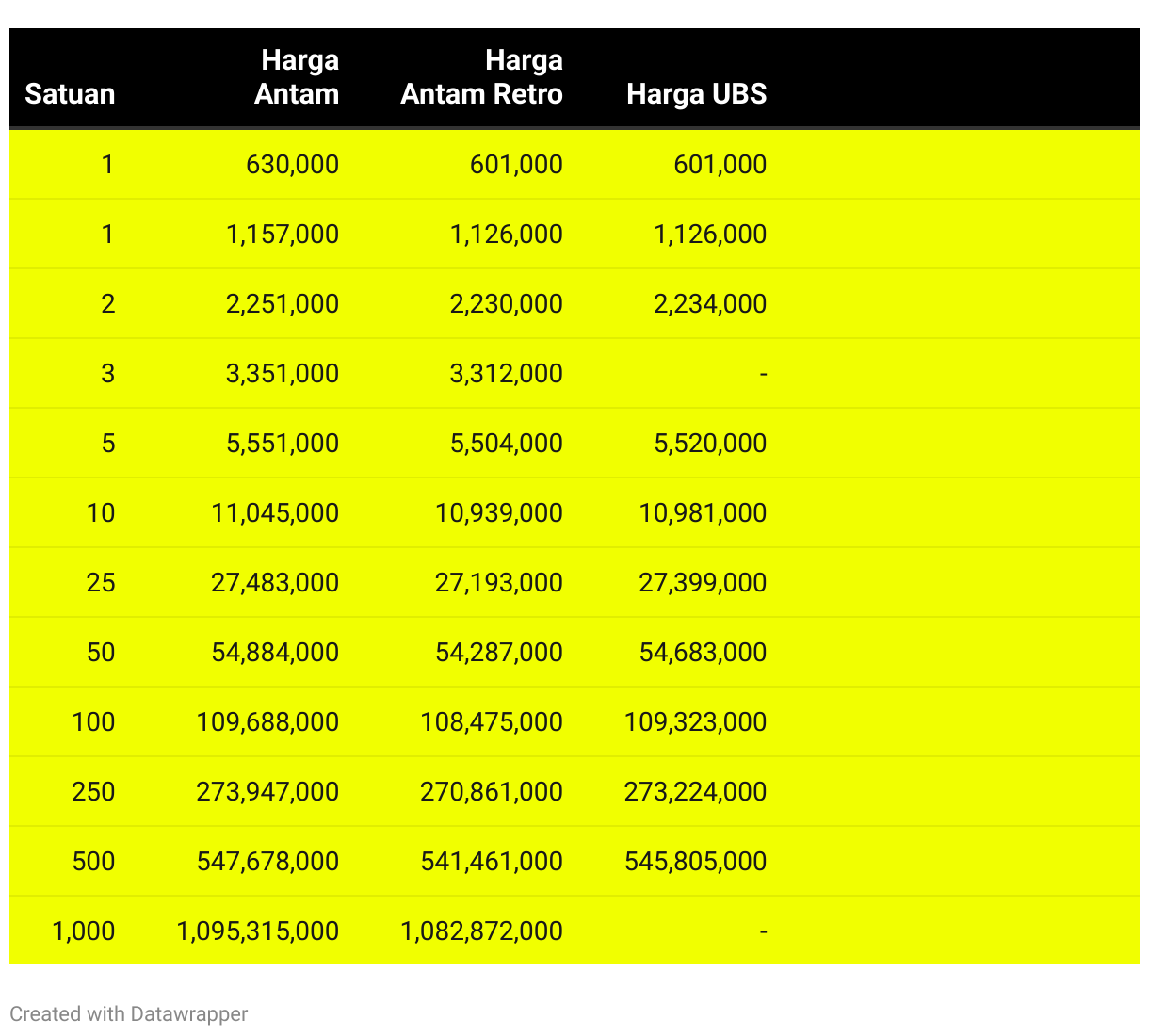Click 601,000 in the Harga UBS column
The image size is (1149, 1036).
click(x=720, y=165)
